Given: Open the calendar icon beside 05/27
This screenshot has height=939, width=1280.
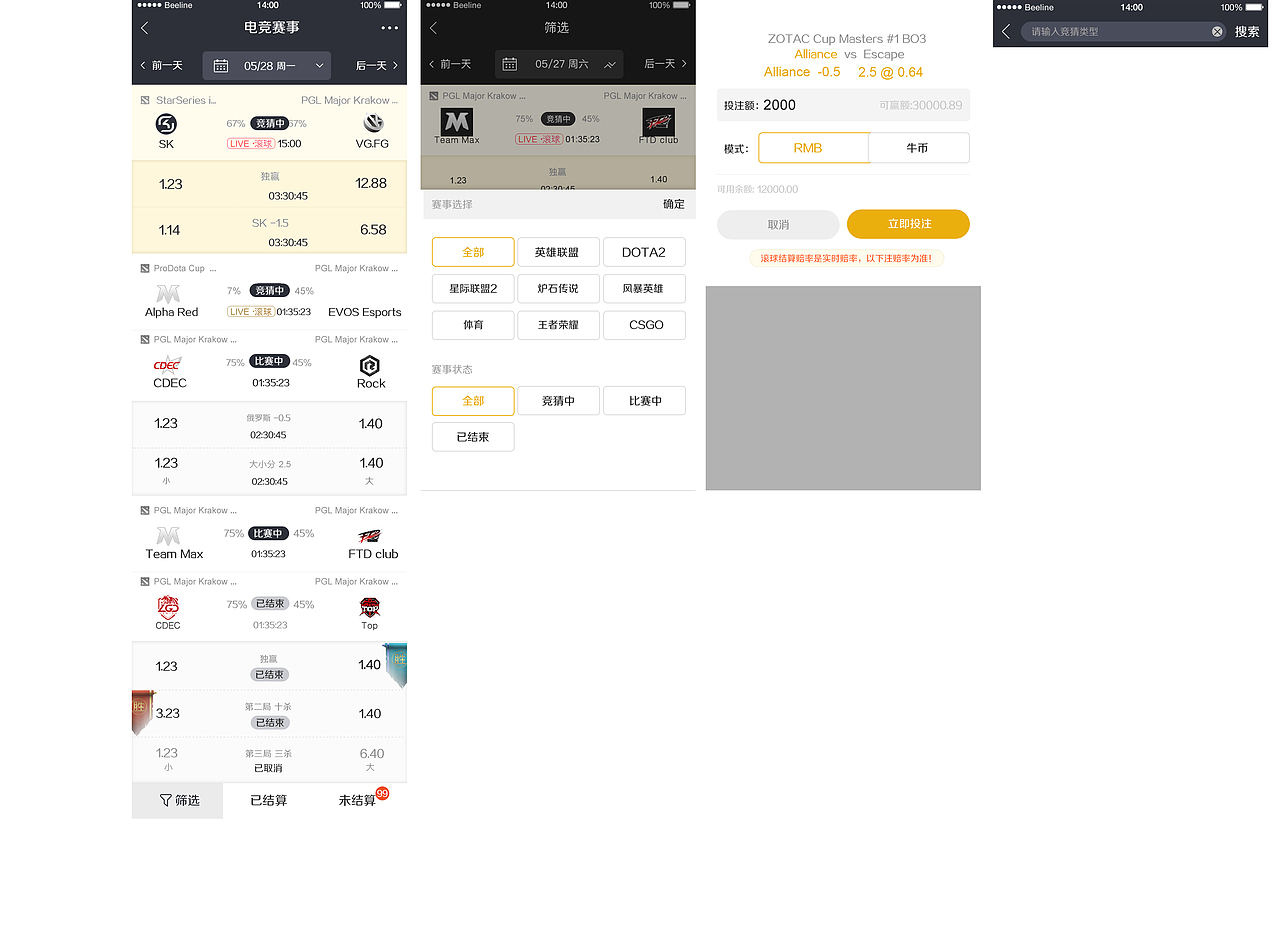Looking at the screenshot, I should [x=510, y=64].
